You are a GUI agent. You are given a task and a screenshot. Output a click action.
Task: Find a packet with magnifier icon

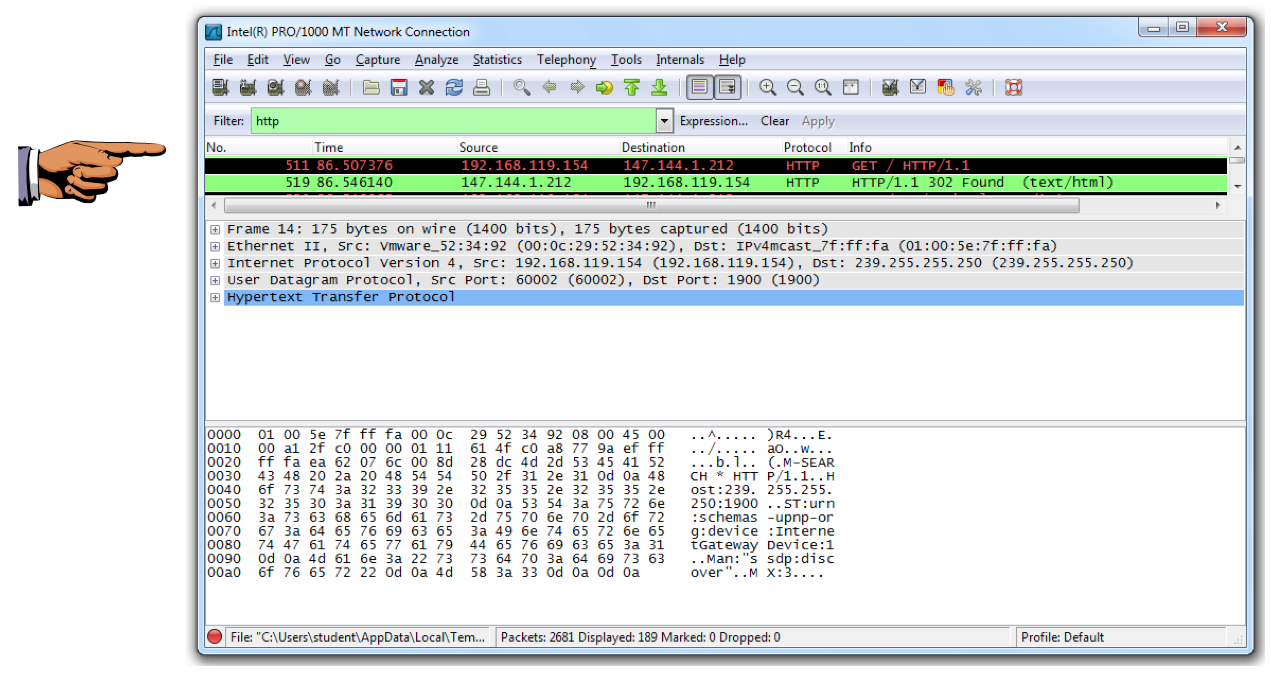tap(522, 88)
